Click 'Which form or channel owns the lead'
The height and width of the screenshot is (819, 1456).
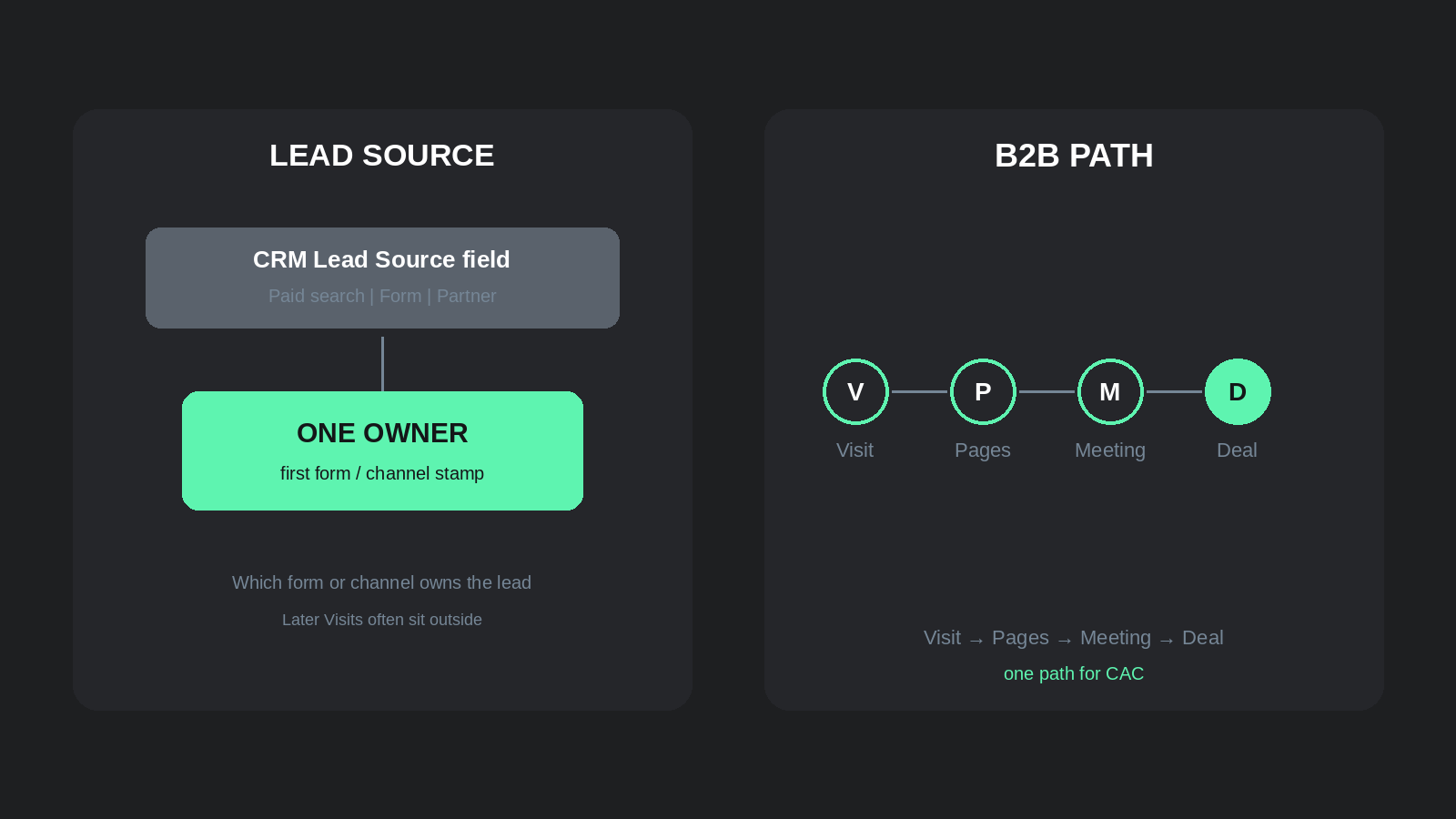[x=382, y=582]
